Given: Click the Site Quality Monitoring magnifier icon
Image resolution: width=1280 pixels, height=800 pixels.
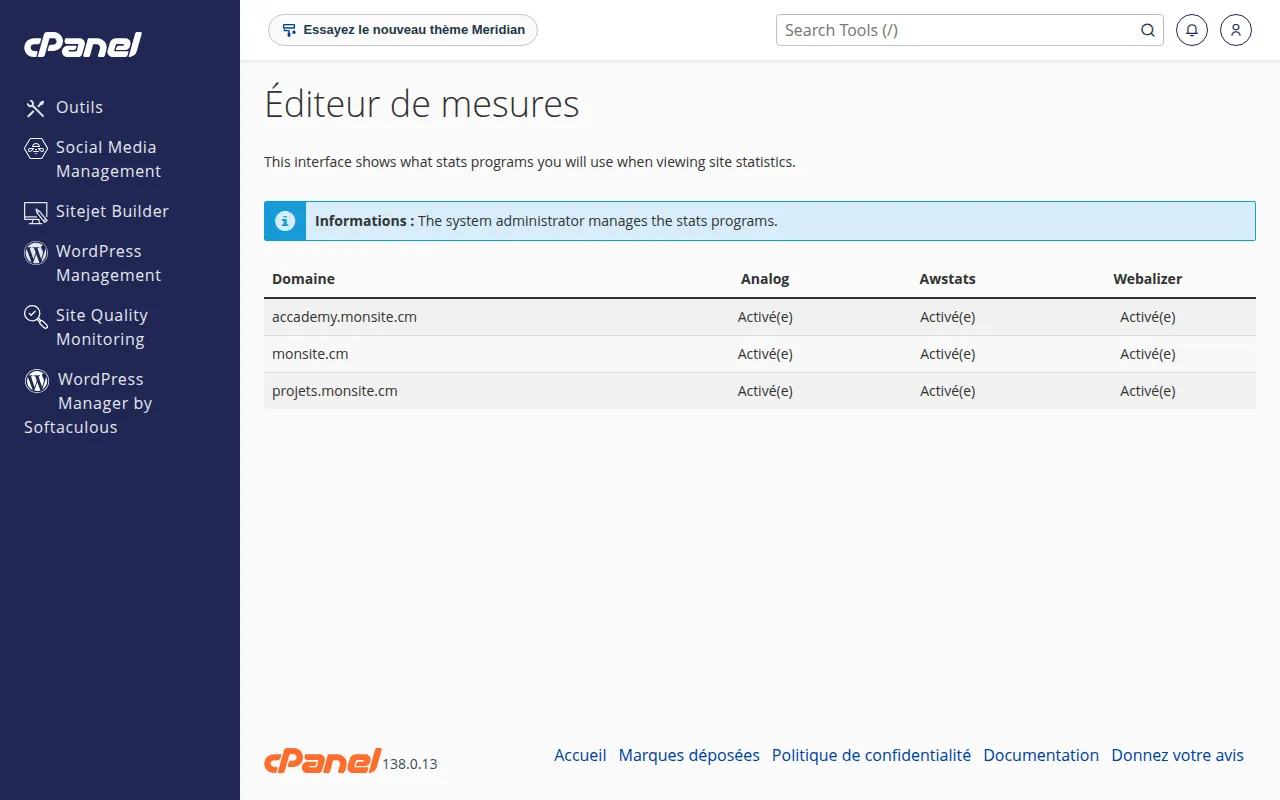Looking at the screenshot, I should (36, 317).
